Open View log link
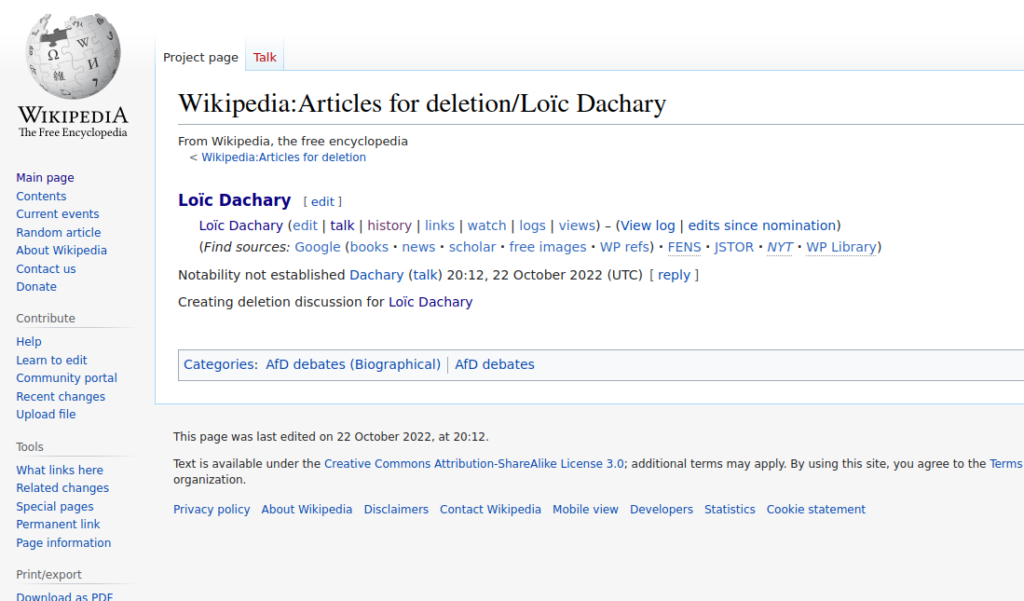This screenshot has height=601, width=1024. click(x=647, y=225)
